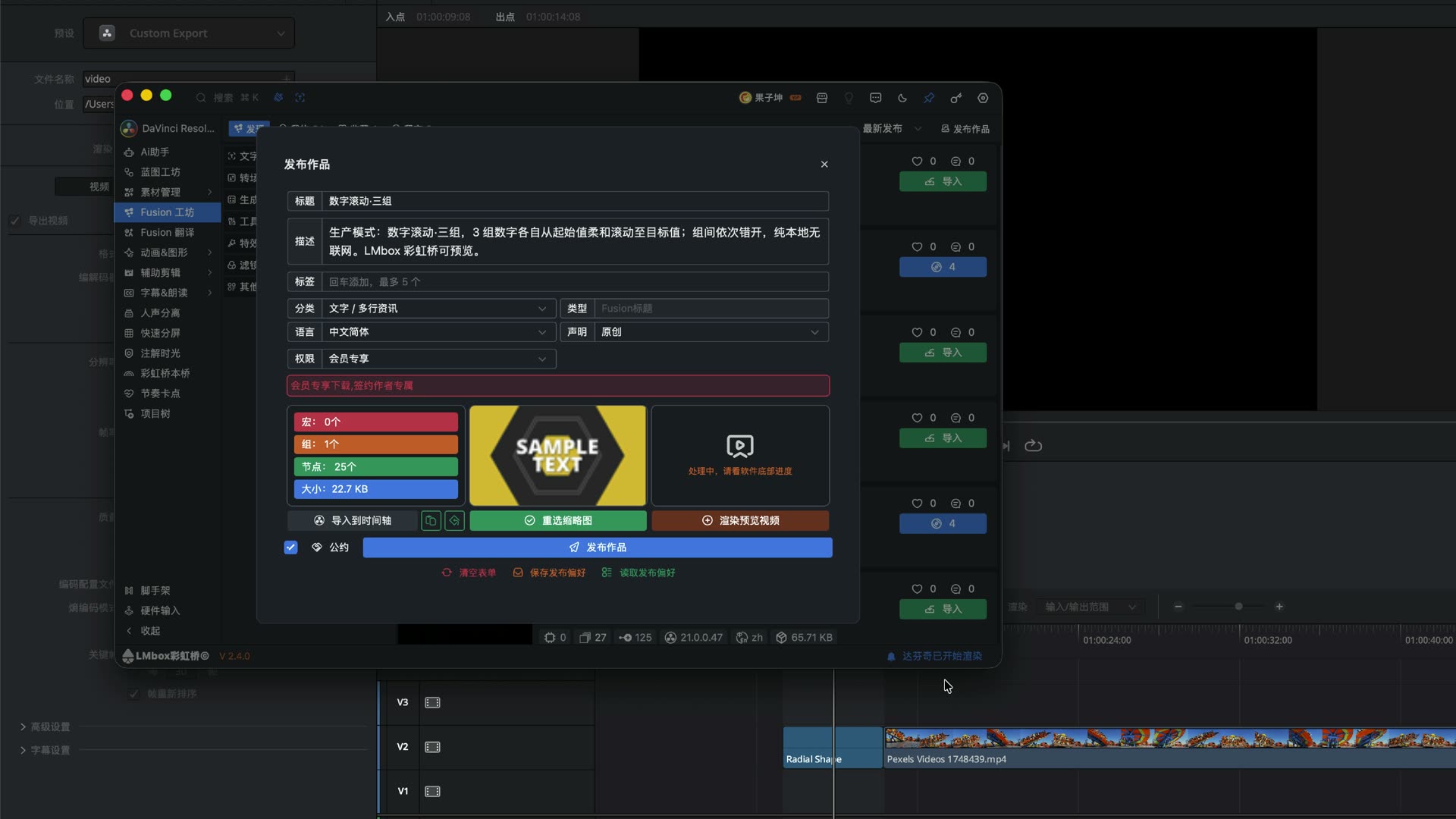Click the copy icon beside 导入到时间轴
The image size is (1456, 819).
(x=431, y=521)
